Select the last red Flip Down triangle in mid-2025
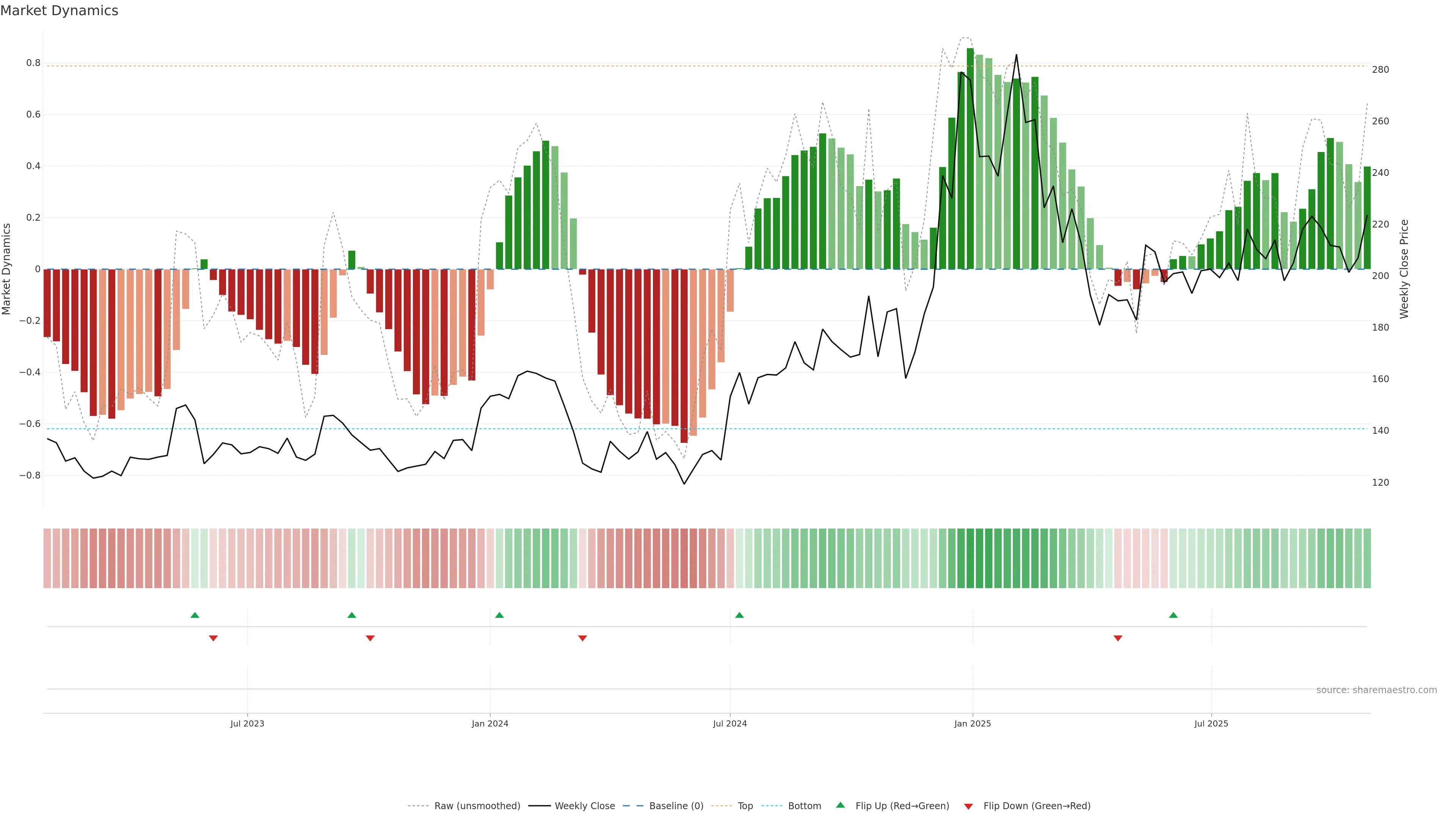Screen dimensions: 1456x819 click(1117, 638)
